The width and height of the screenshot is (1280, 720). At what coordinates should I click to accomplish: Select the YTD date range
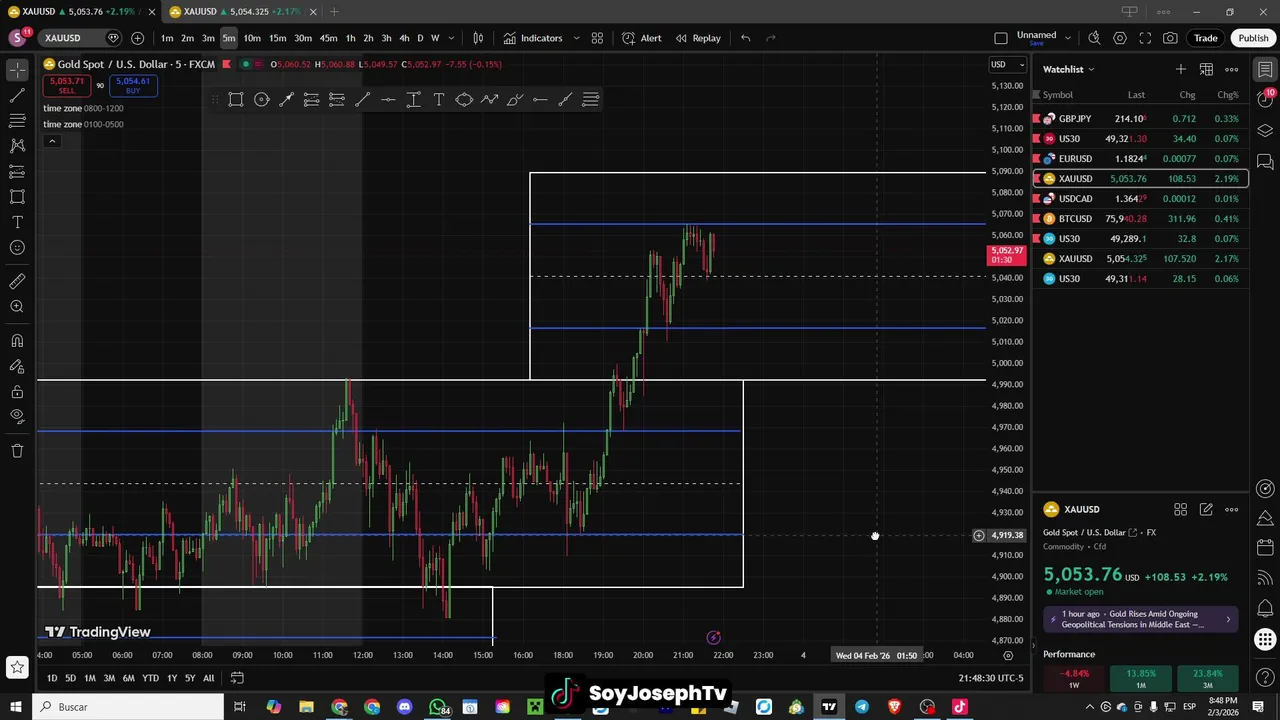point(150,678)
